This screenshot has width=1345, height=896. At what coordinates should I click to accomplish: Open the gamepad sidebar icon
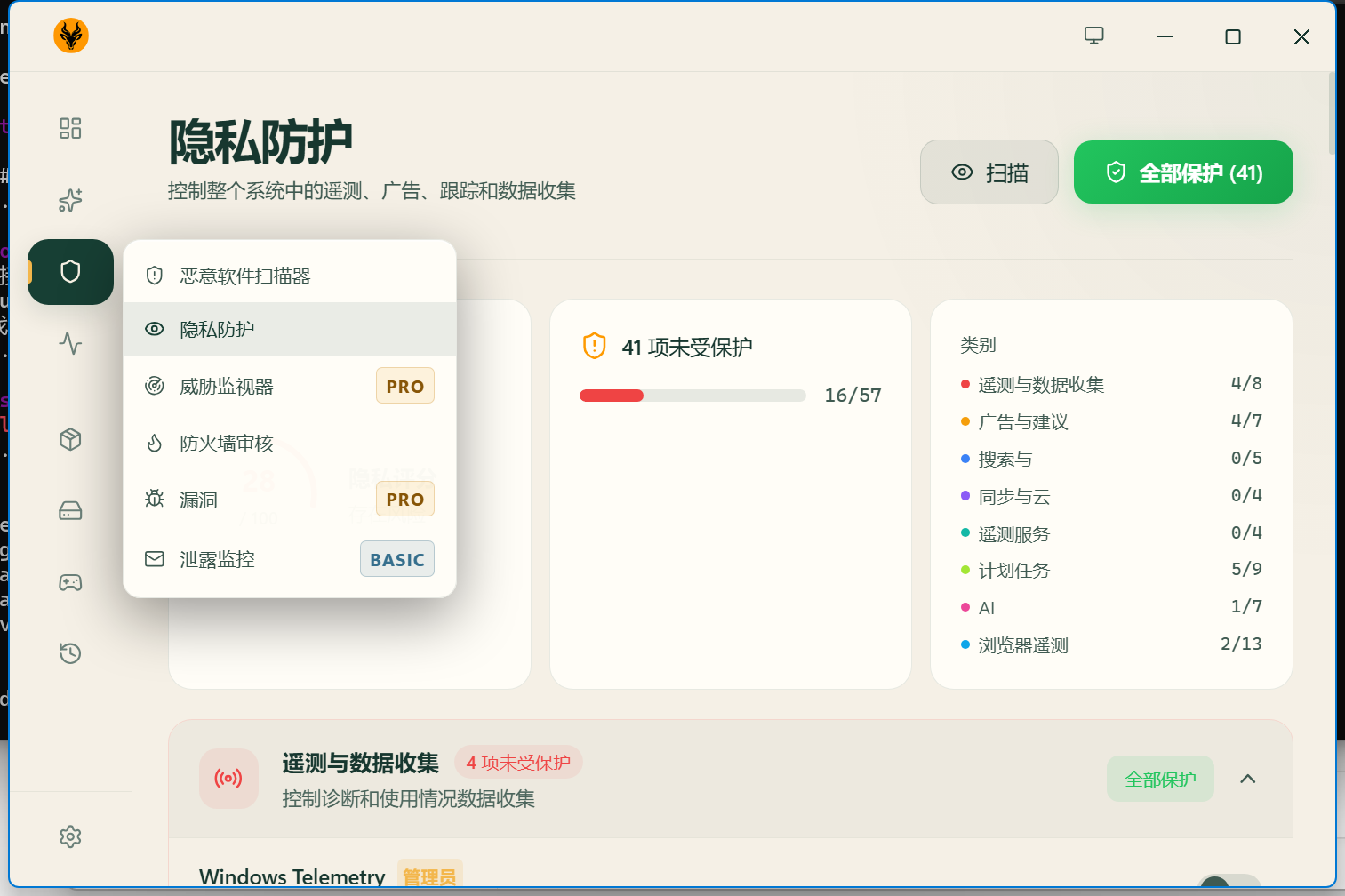click(x=70, y=582)
